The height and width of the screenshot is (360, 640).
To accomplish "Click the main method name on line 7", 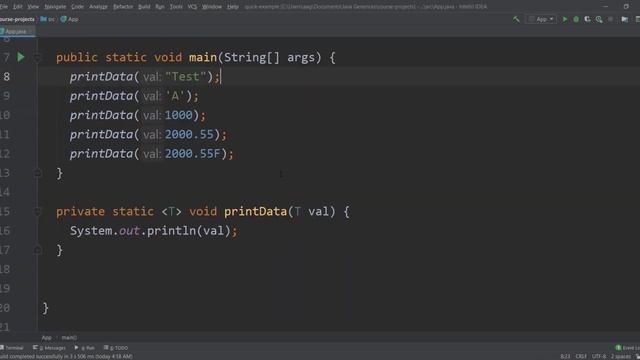I will [203, 58].
